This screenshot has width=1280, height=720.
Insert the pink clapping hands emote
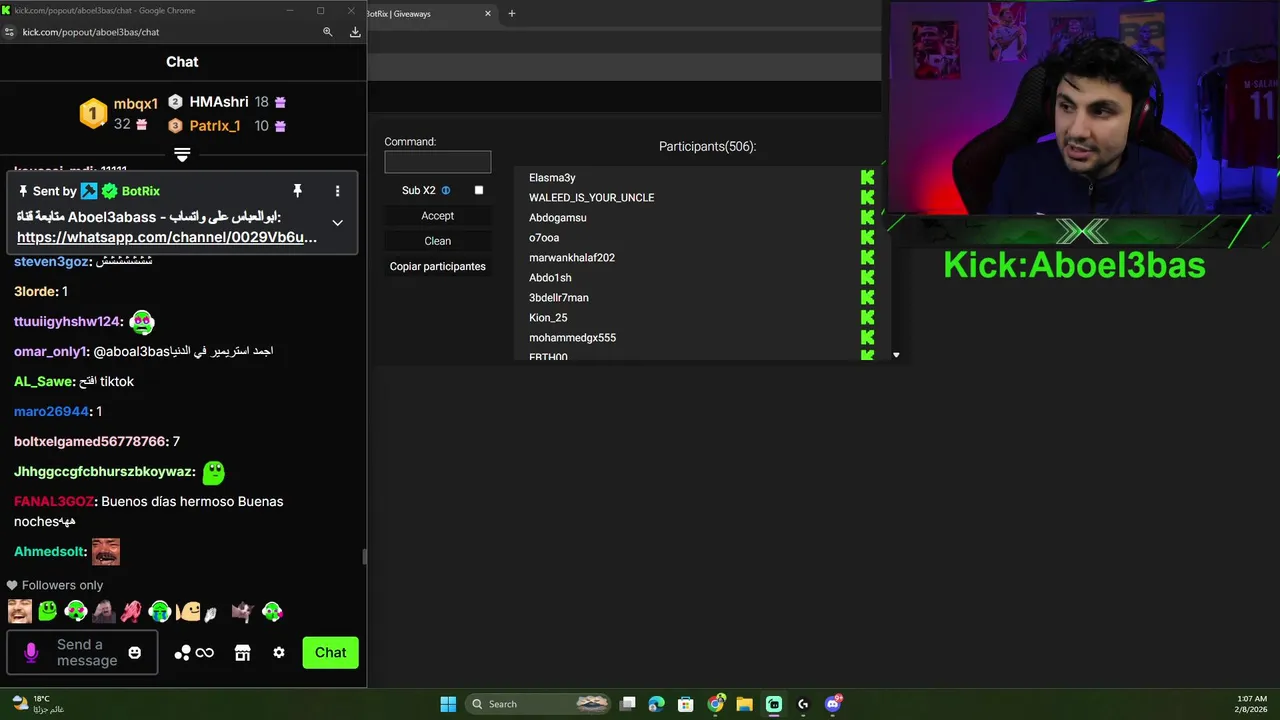coord(131,611)
